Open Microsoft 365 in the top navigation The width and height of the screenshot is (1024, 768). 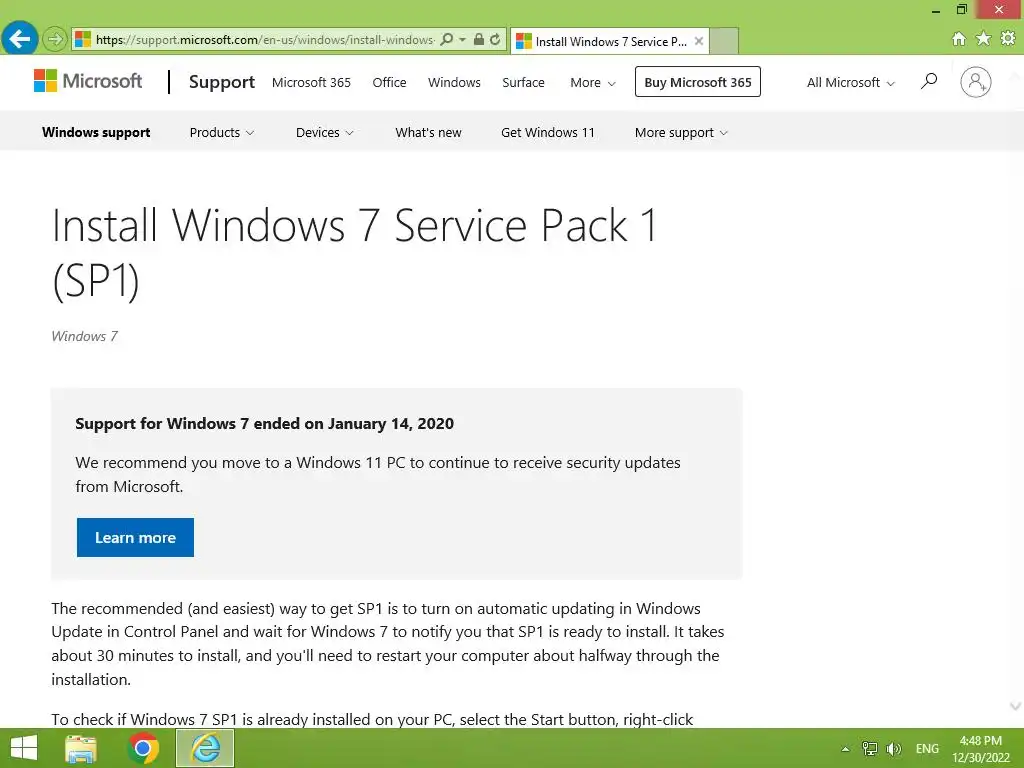(x=312, y=82)
